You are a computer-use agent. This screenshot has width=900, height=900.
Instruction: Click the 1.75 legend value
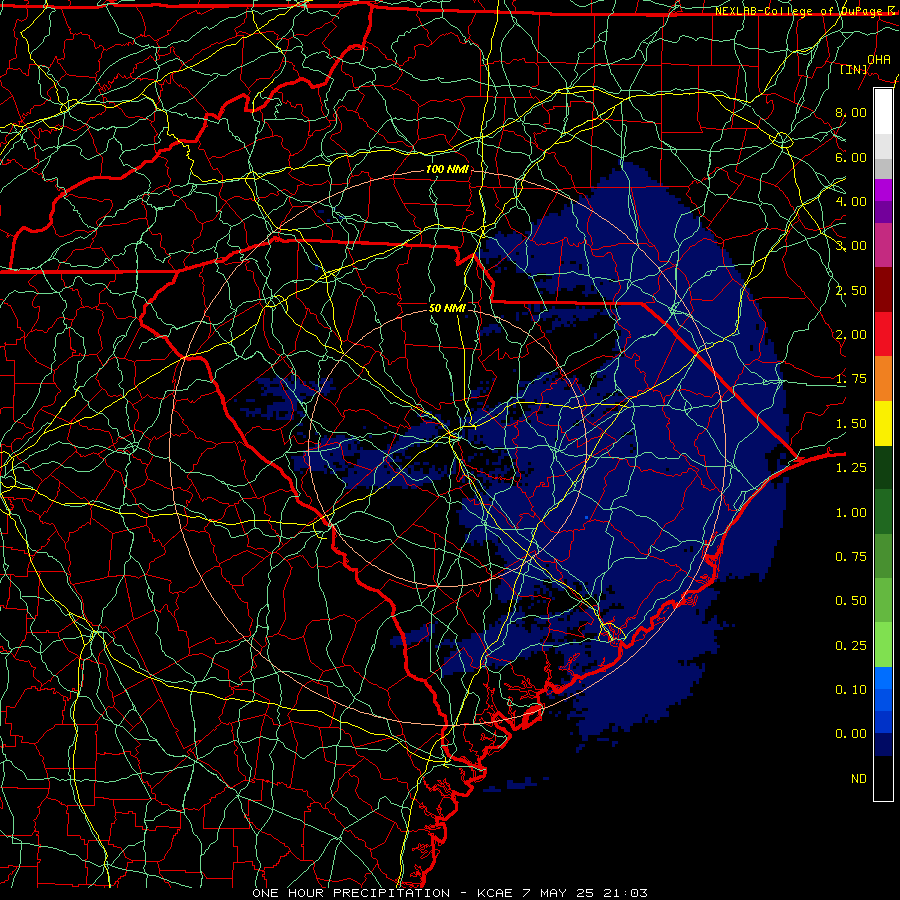[x=851, y=379]
